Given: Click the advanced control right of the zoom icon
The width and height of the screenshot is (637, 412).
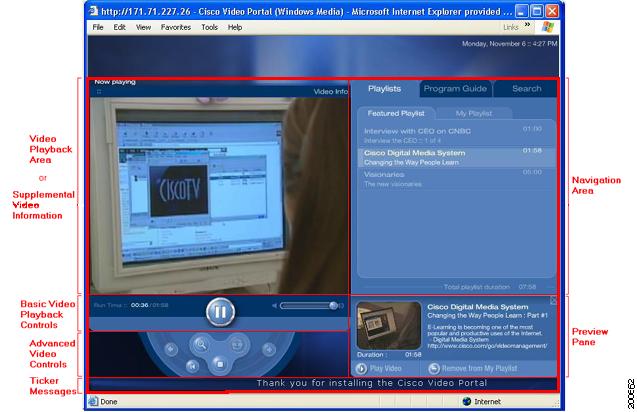Looking at the screenshot, I should click(x=238, y=345).
